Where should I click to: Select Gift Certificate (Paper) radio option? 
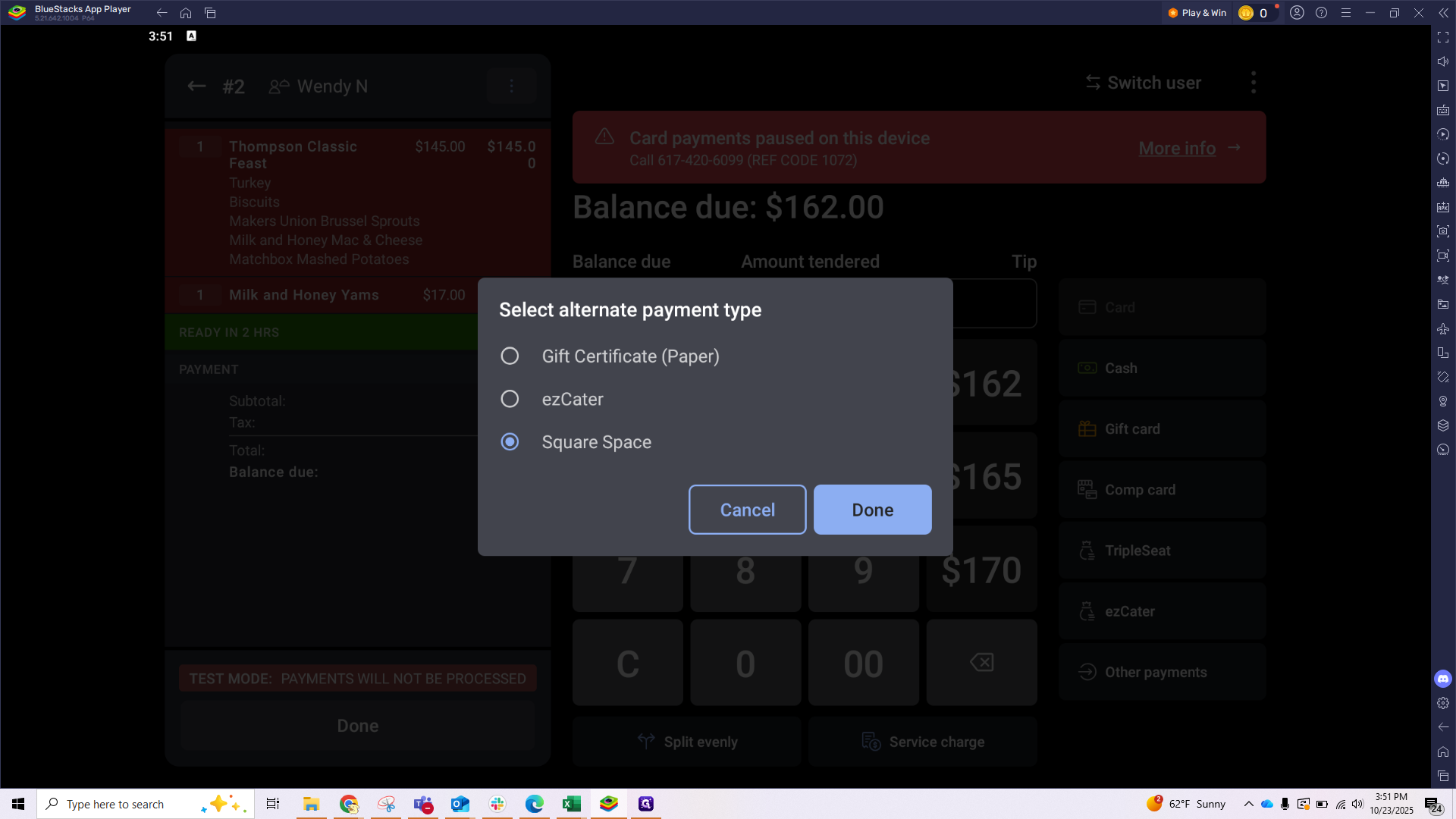[x=510, y=356]
